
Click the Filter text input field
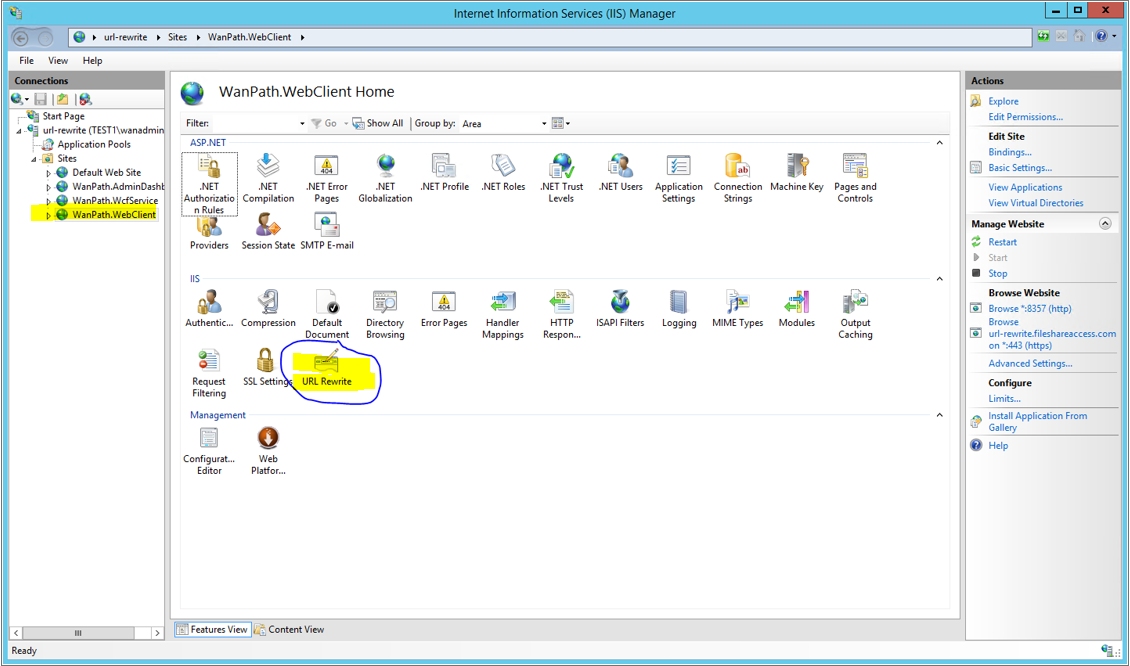[254, 124]
